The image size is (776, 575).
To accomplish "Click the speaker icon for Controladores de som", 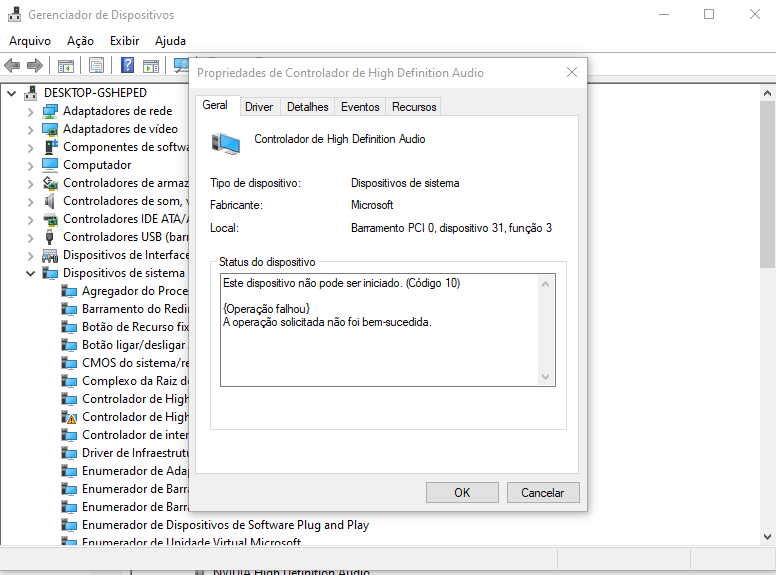I will click(x=49, y=201).
